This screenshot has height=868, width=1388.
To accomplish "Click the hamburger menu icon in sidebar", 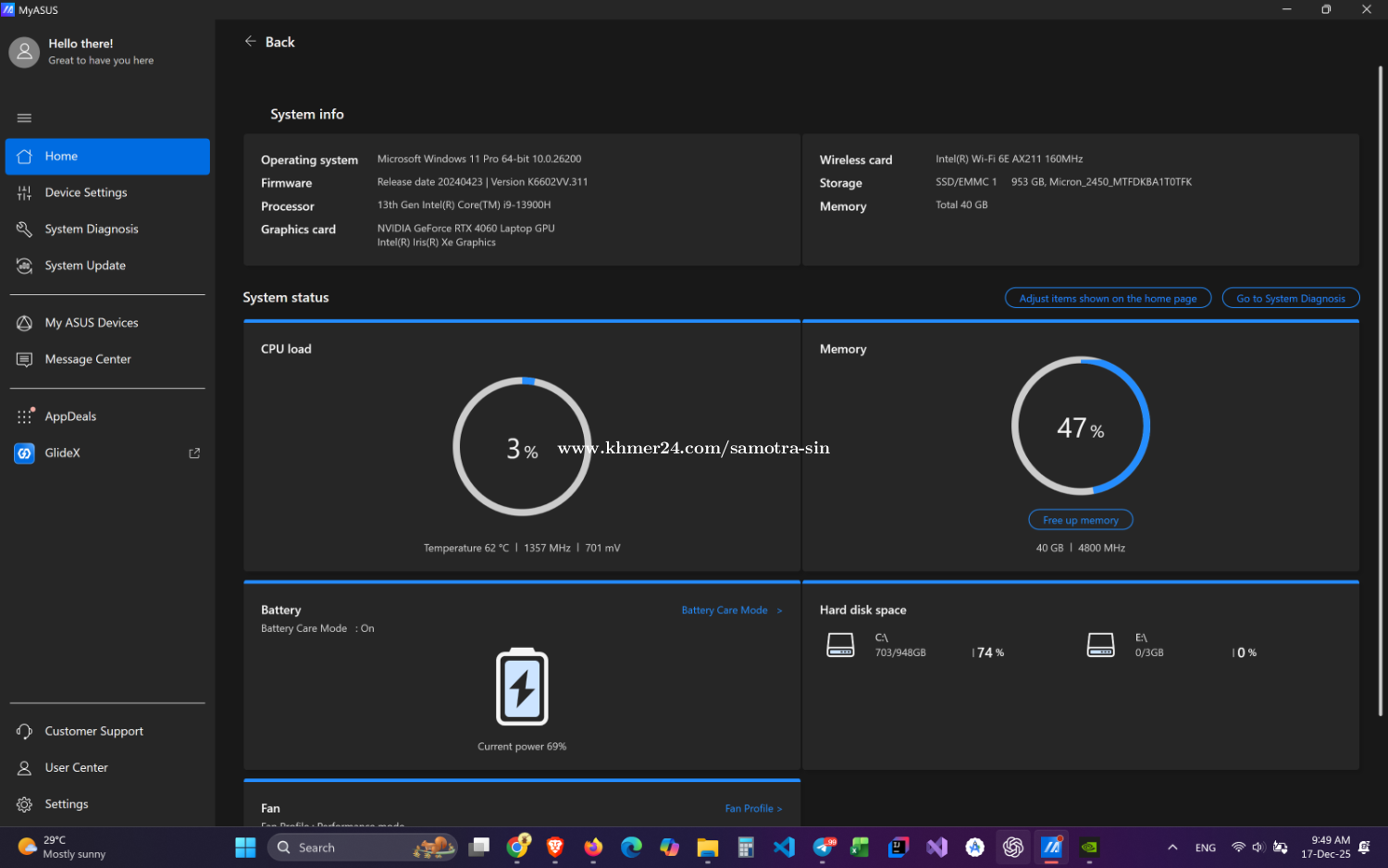I will [x=24, y=118].
